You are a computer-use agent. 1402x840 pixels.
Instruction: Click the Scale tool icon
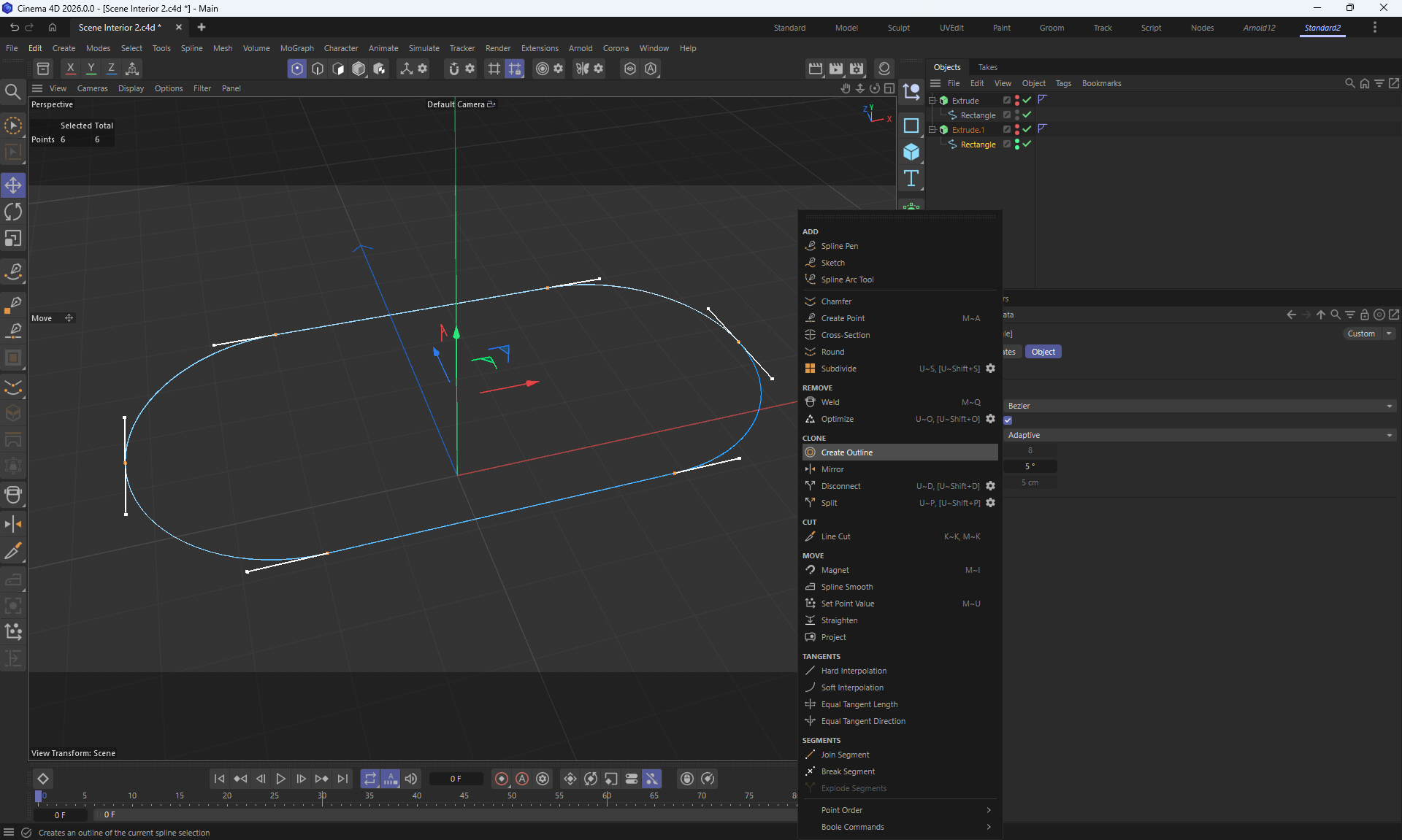tap(13, 239)
